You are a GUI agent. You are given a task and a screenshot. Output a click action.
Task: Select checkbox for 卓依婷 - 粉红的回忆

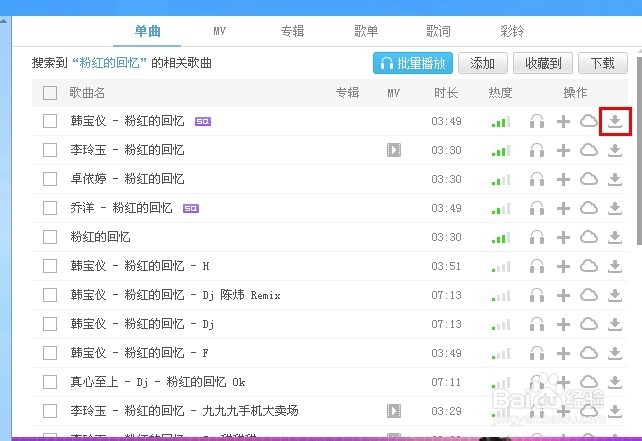pyautogui.click(x=50, y=179)
